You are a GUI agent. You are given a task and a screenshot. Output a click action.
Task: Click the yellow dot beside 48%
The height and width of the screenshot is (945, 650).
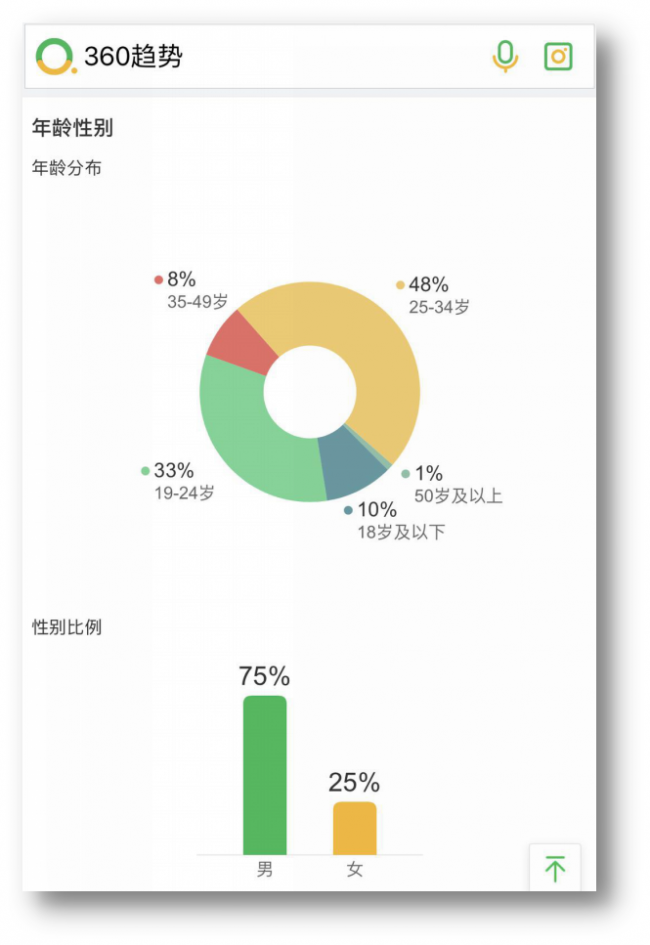click(400, 285)
